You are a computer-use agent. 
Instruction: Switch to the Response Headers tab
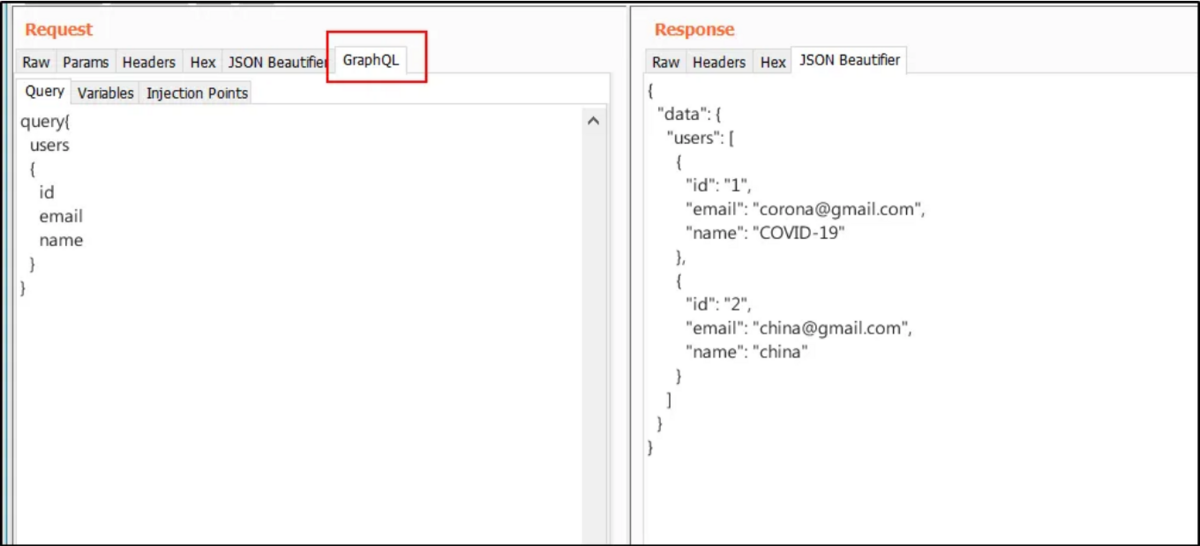point(719,62)
